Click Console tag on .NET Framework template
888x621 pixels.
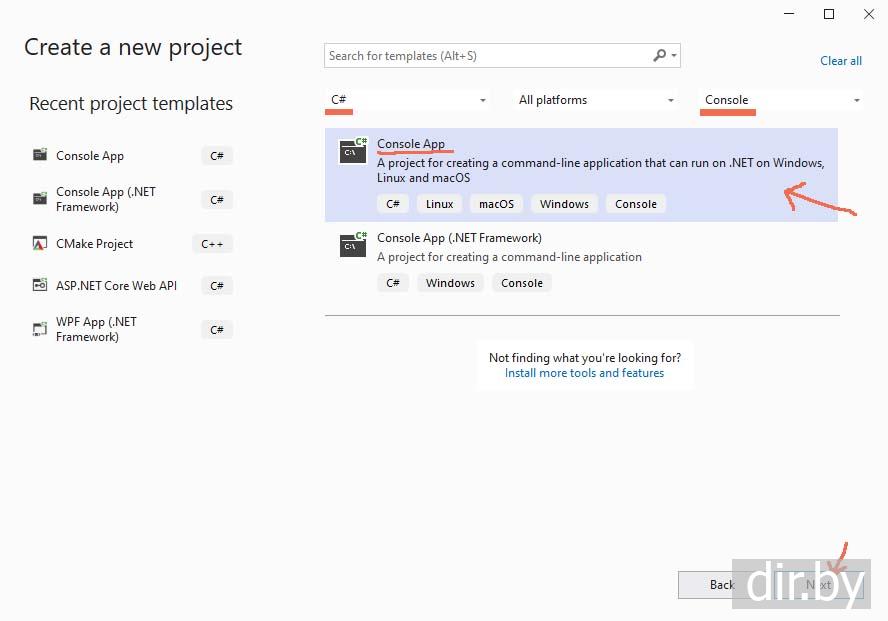click(522, 282)
